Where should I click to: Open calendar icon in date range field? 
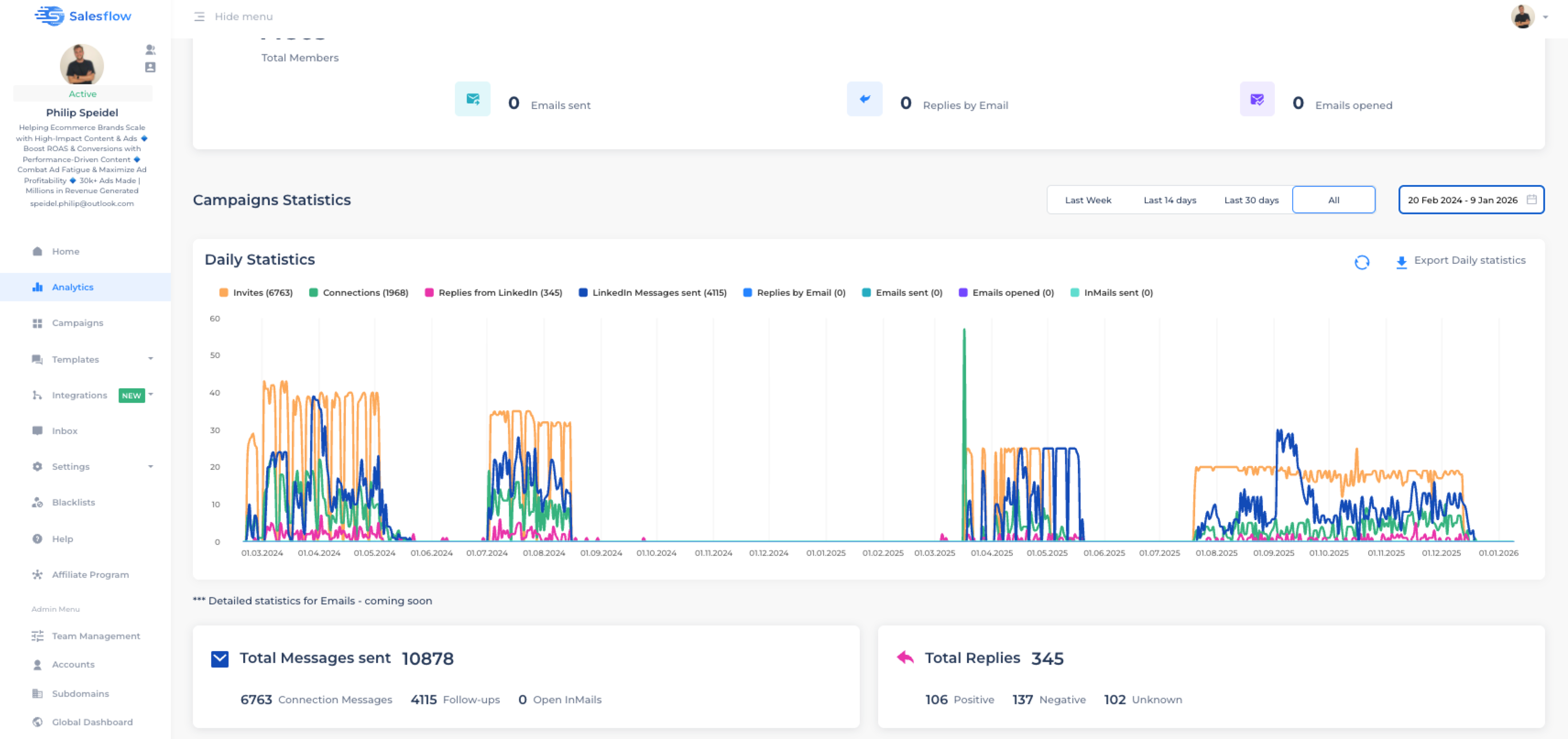1531,200
